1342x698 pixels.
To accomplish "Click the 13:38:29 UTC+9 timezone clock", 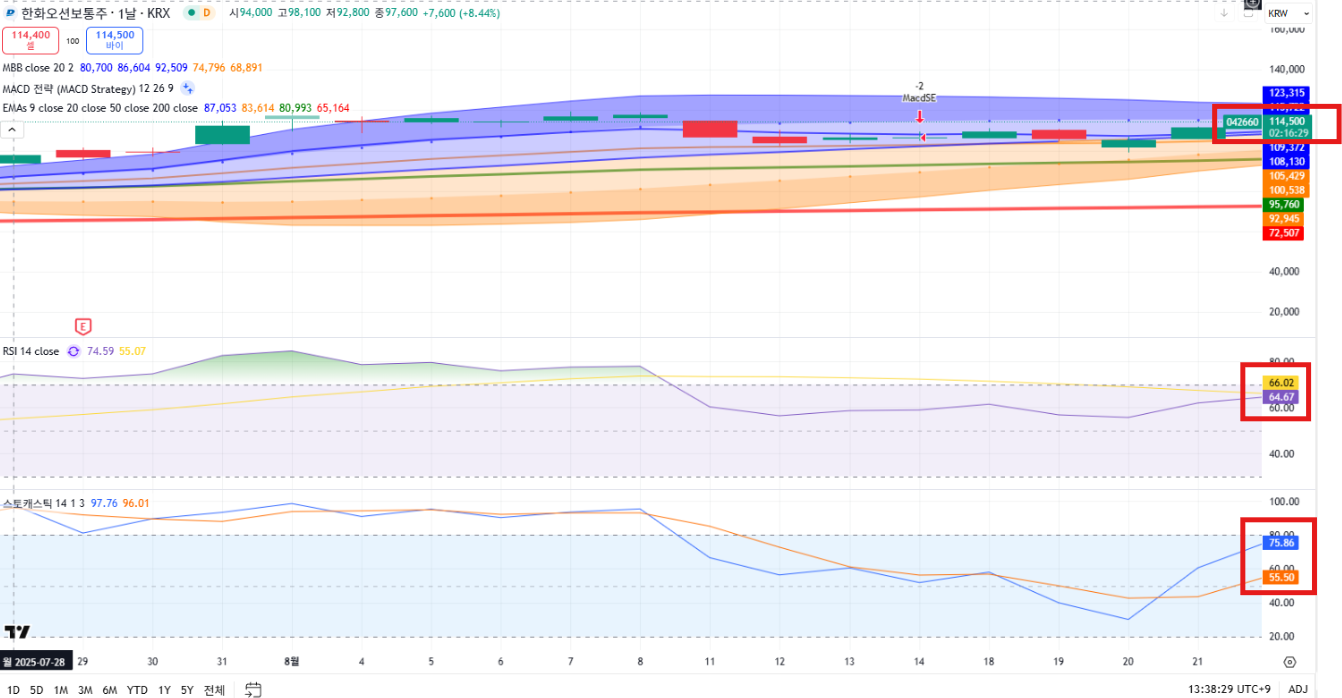I will point(1231,689).
